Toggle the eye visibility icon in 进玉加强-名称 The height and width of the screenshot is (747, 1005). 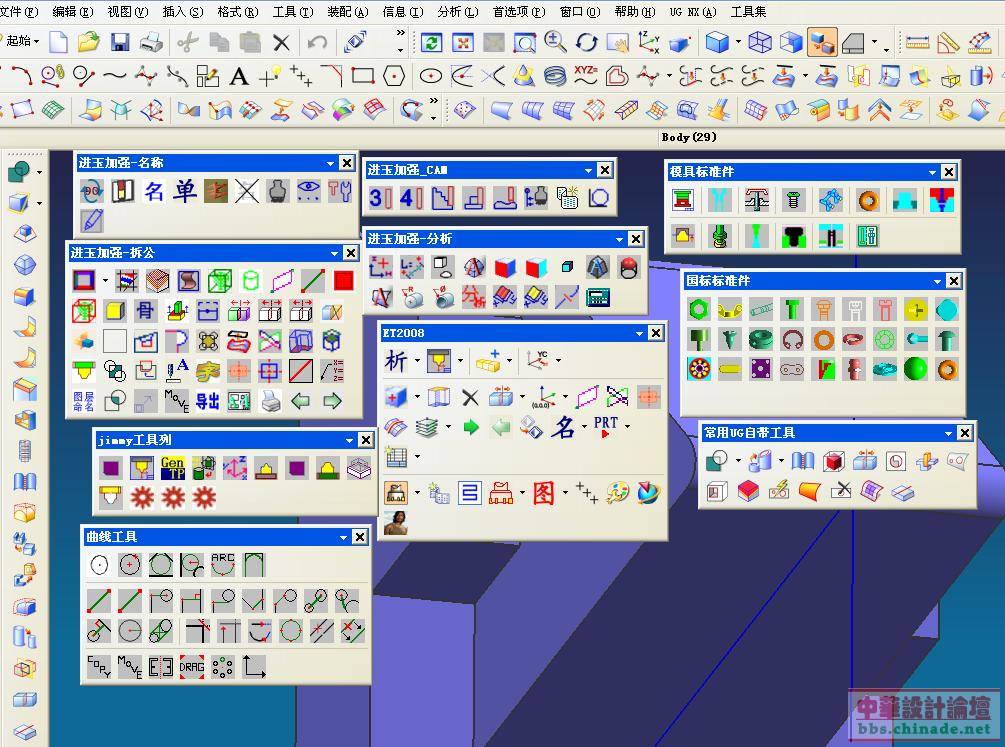[308, 190]
